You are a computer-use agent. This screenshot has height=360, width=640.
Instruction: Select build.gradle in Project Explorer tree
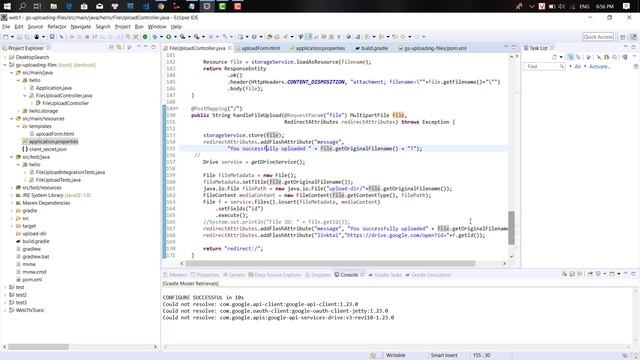pyautogui.click(x=36, y=241)
